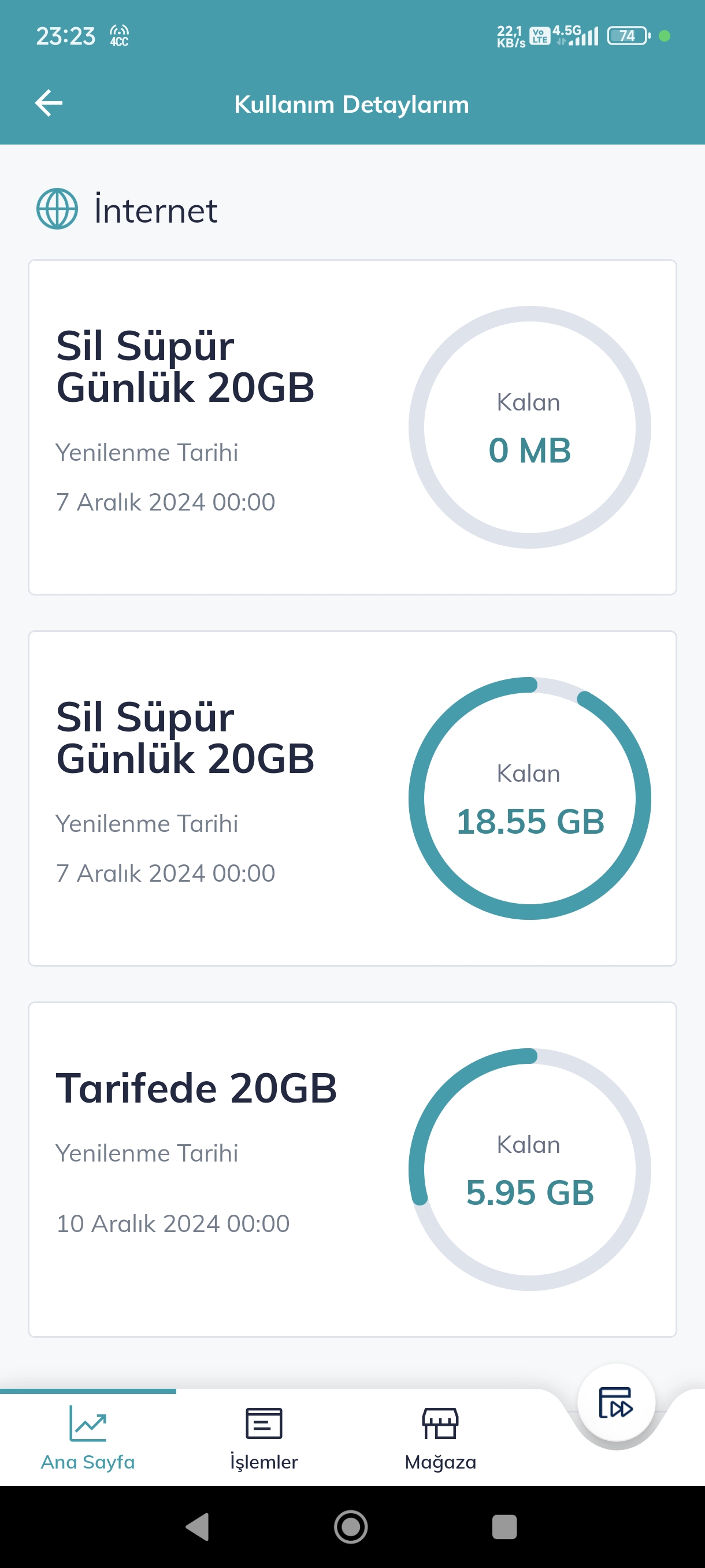The width and height of the screenshot is (705, 1568).
Task: Tap the 5.95 GB remaining usage ring
Action: [529, 1169]
